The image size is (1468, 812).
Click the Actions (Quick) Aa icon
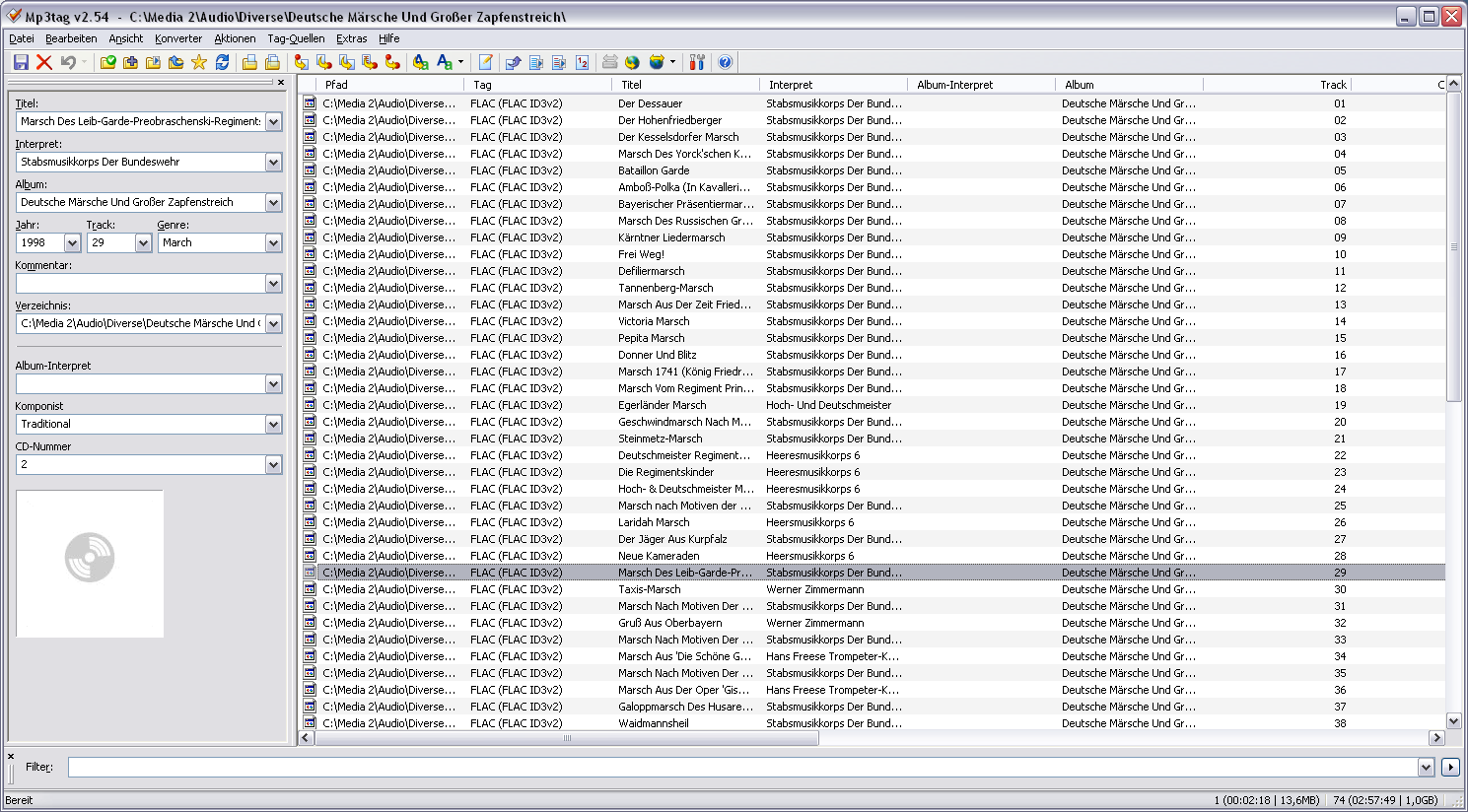pos(445,62)
